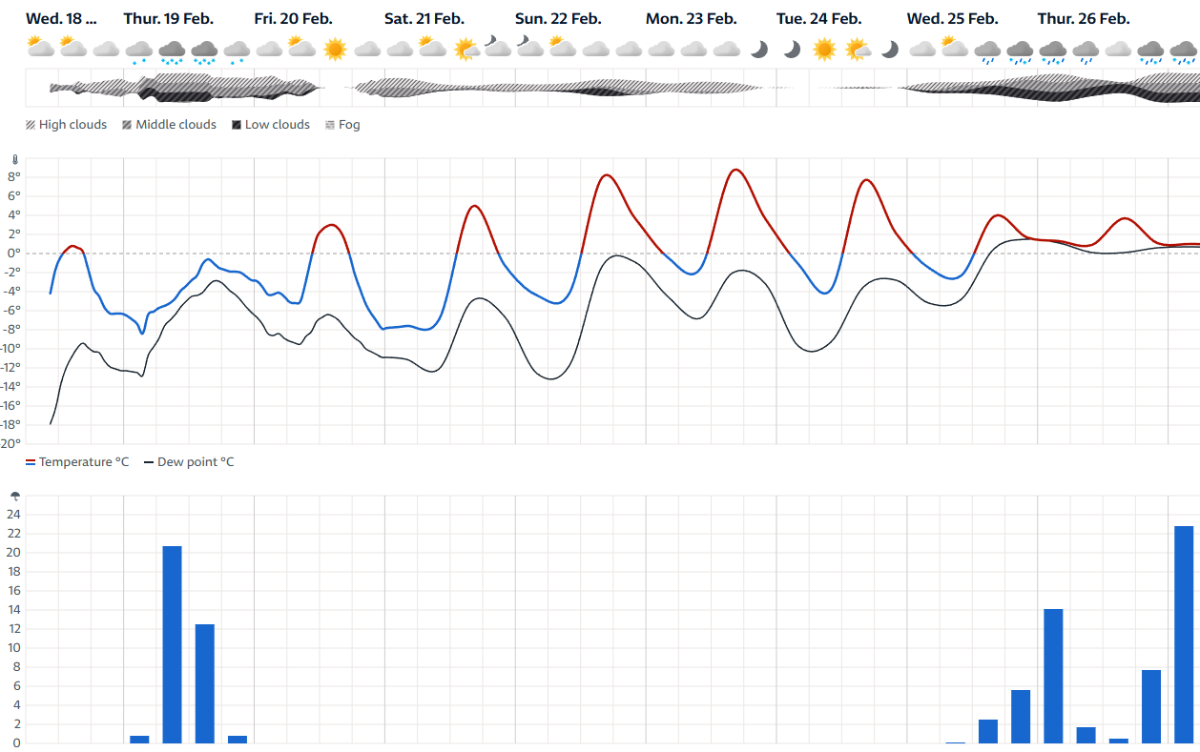Toggle the High clouds legend item
The image size is (1200, 752).
66,125
